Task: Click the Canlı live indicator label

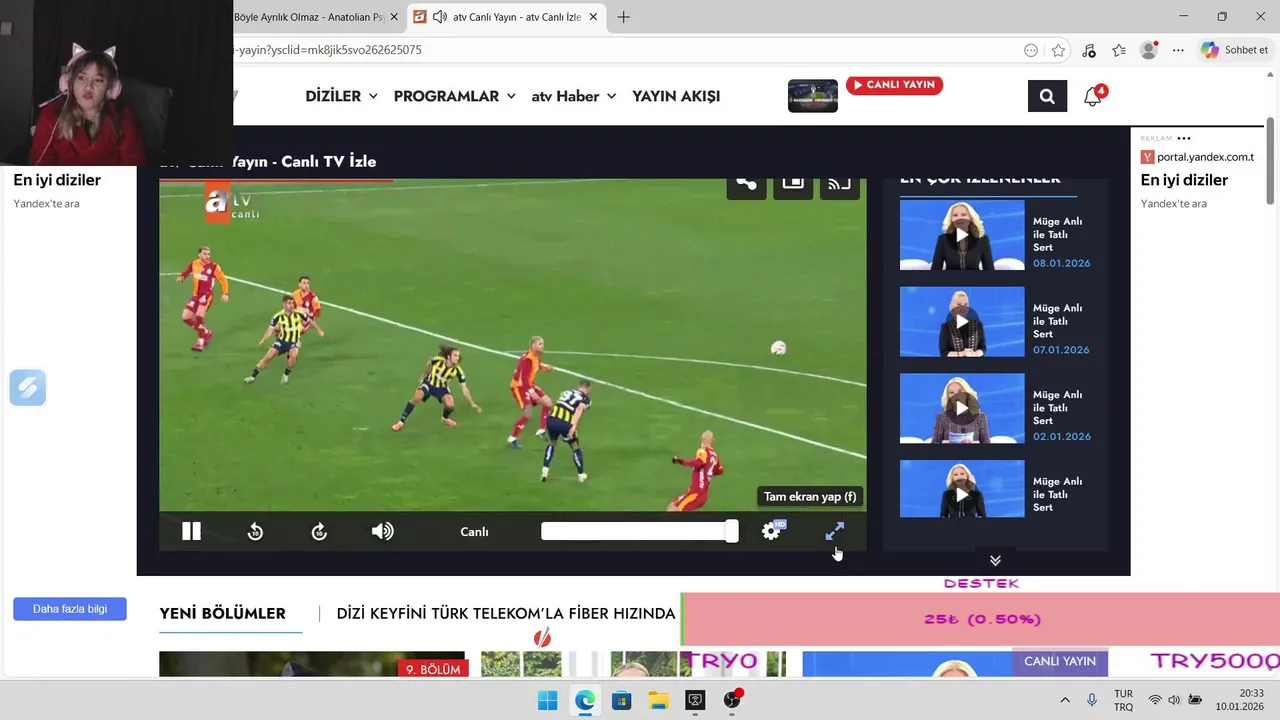Action: coord(474,532)
